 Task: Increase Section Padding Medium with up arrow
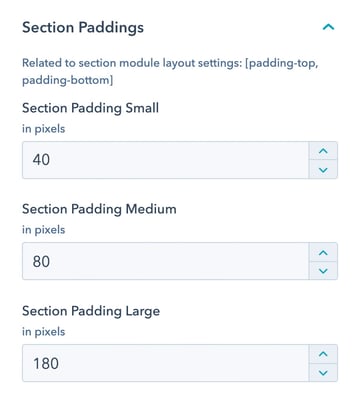pos(323,252)
